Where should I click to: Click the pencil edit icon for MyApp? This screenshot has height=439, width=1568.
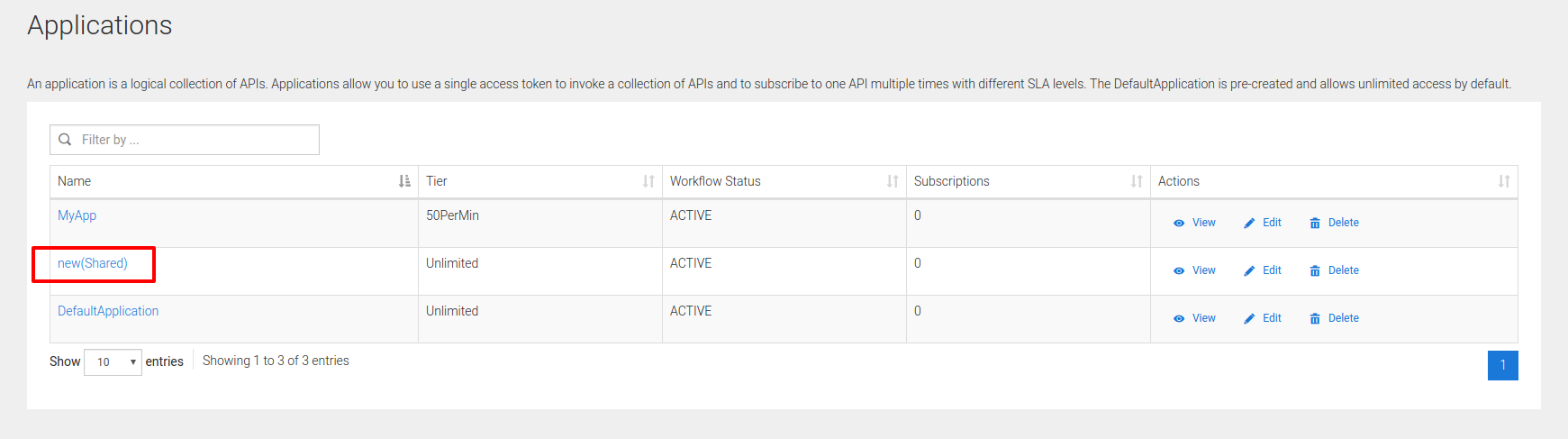tap(1249, 224)
